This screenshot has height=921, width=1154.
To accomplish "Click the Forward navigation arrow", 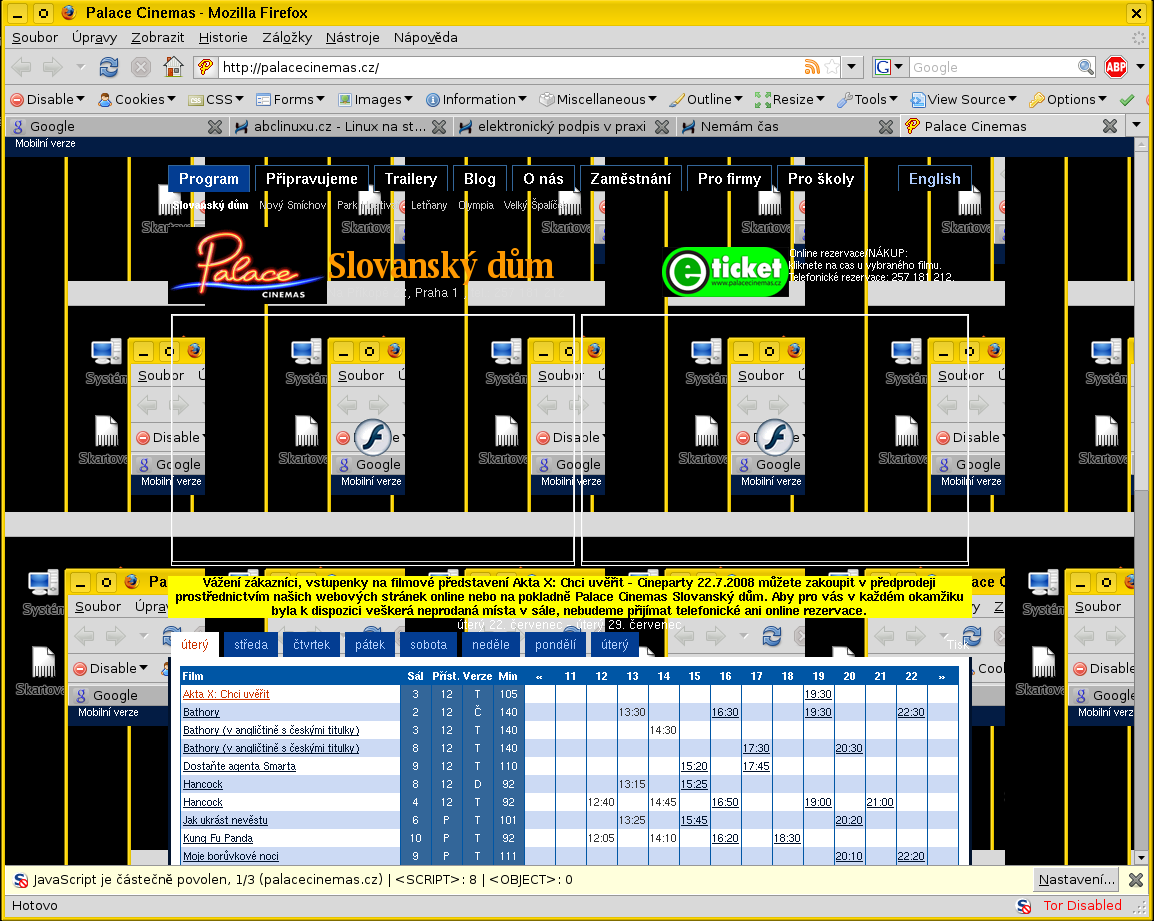I will click(x=52, y=68).
